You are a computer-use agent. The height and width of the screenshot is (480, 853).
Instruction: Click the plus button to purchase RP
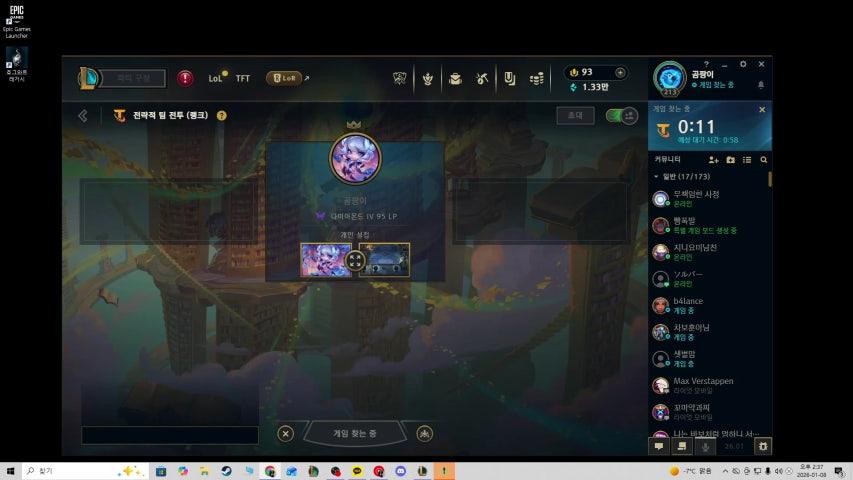(620, 72)
